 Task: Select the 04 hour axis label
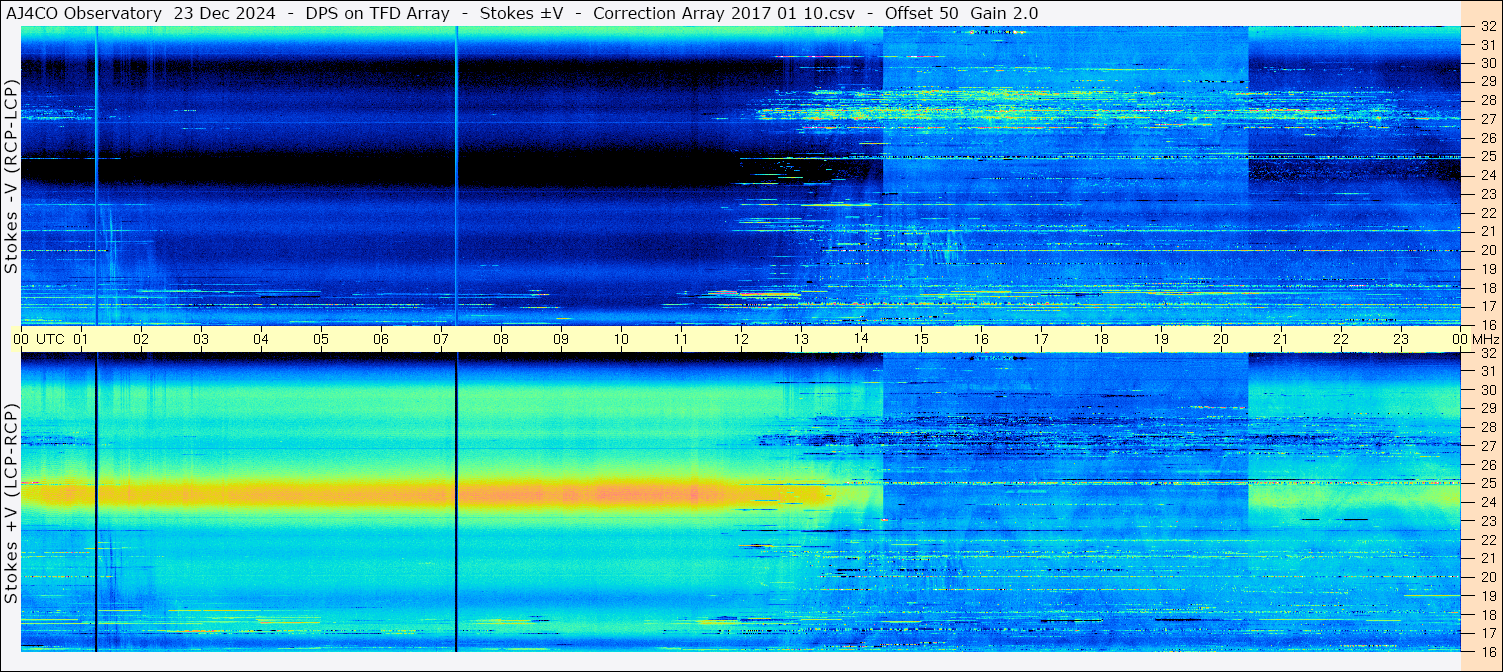pyautogui.click(x=261, y=339)
